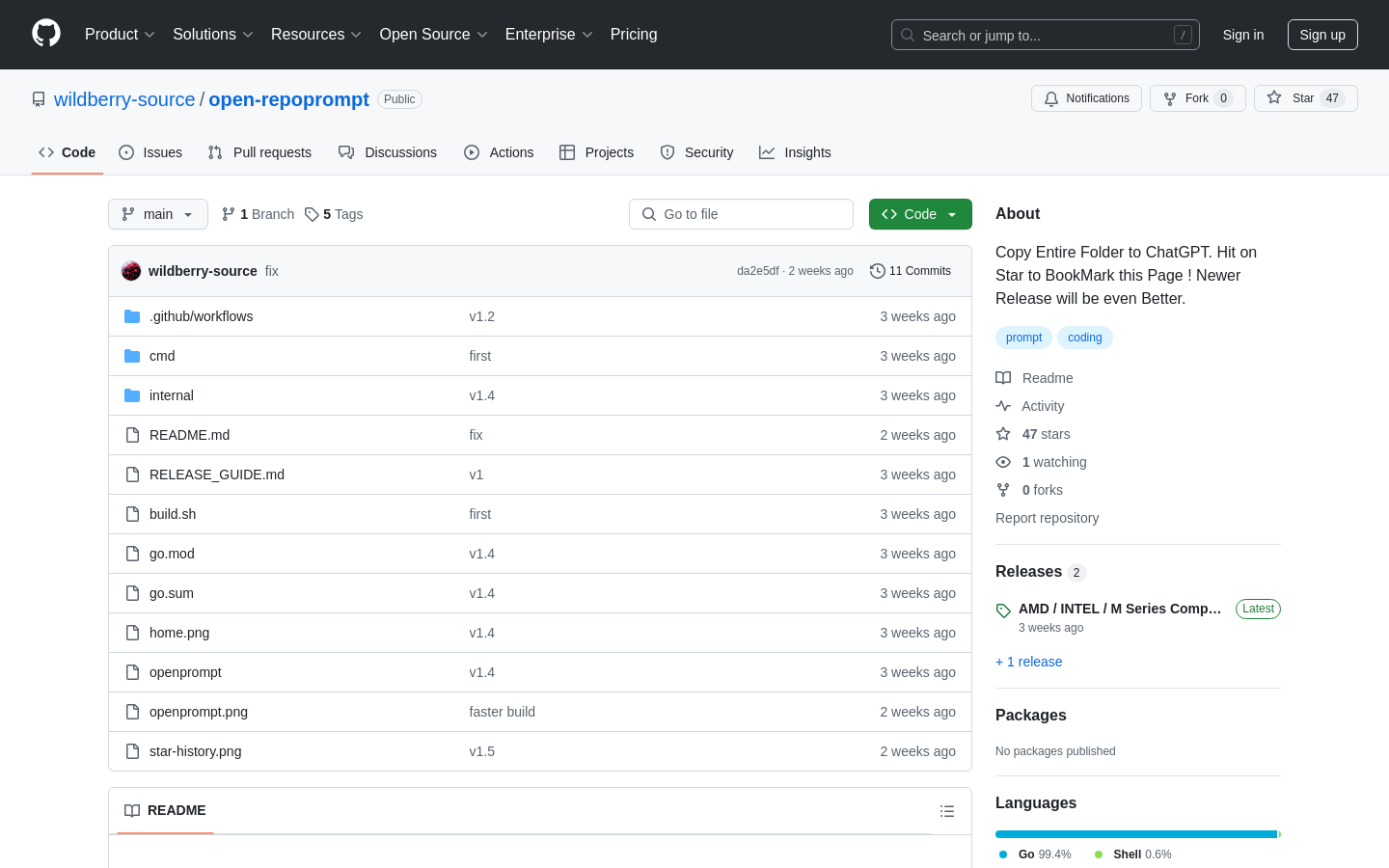Open the openprompt.png file
Viewport: 1389px width, 868px height.
pos(199,712)
